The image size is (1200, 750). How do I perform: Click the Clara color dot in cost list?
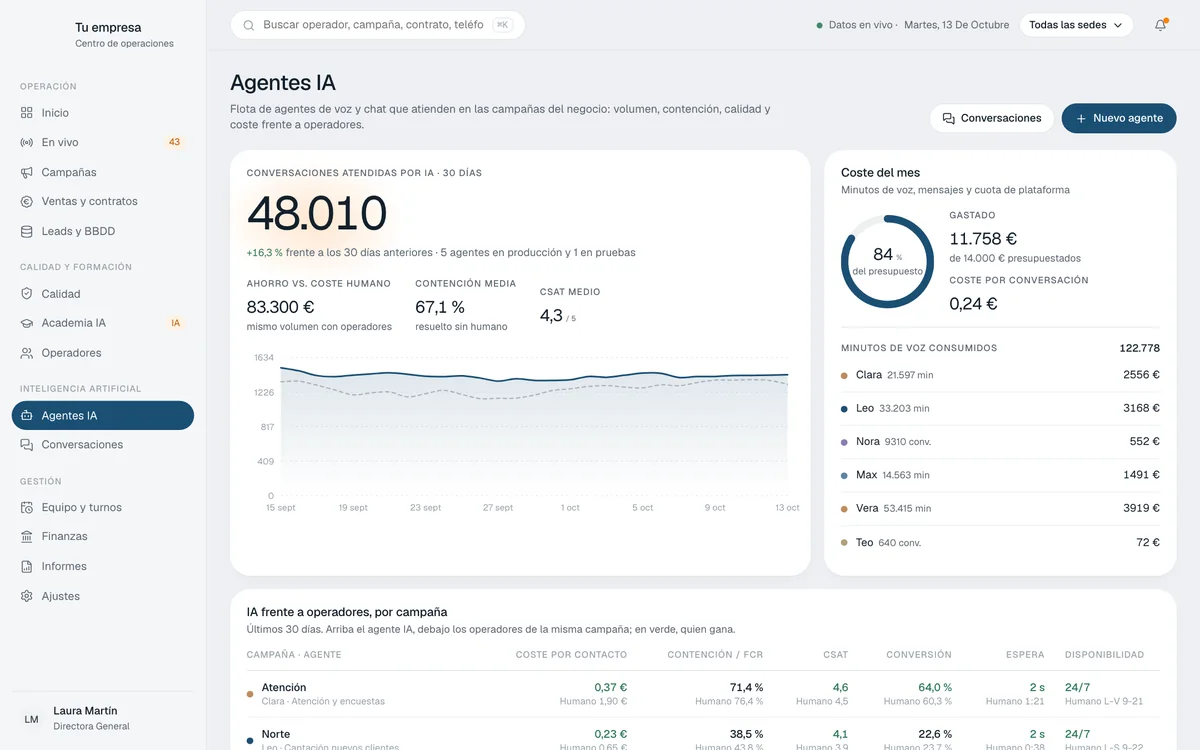click(x=845, y=375)
